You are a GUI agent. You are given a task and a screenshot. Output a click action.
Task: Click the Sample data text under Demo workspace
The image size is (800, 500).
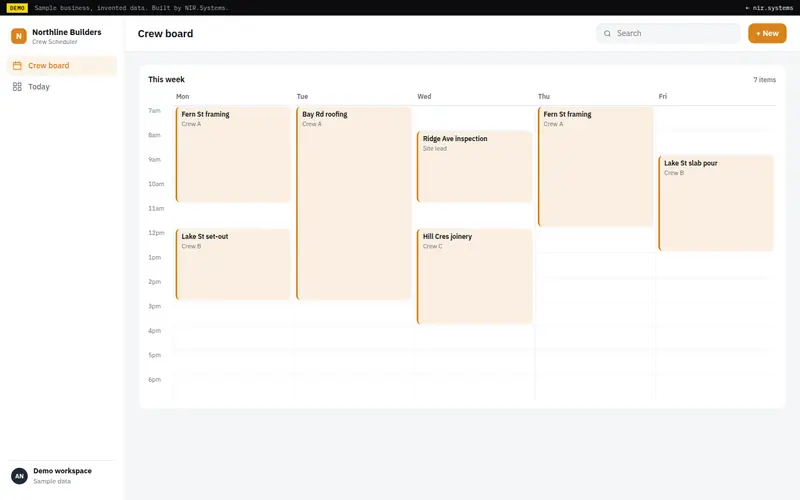[x=52, y=481]
